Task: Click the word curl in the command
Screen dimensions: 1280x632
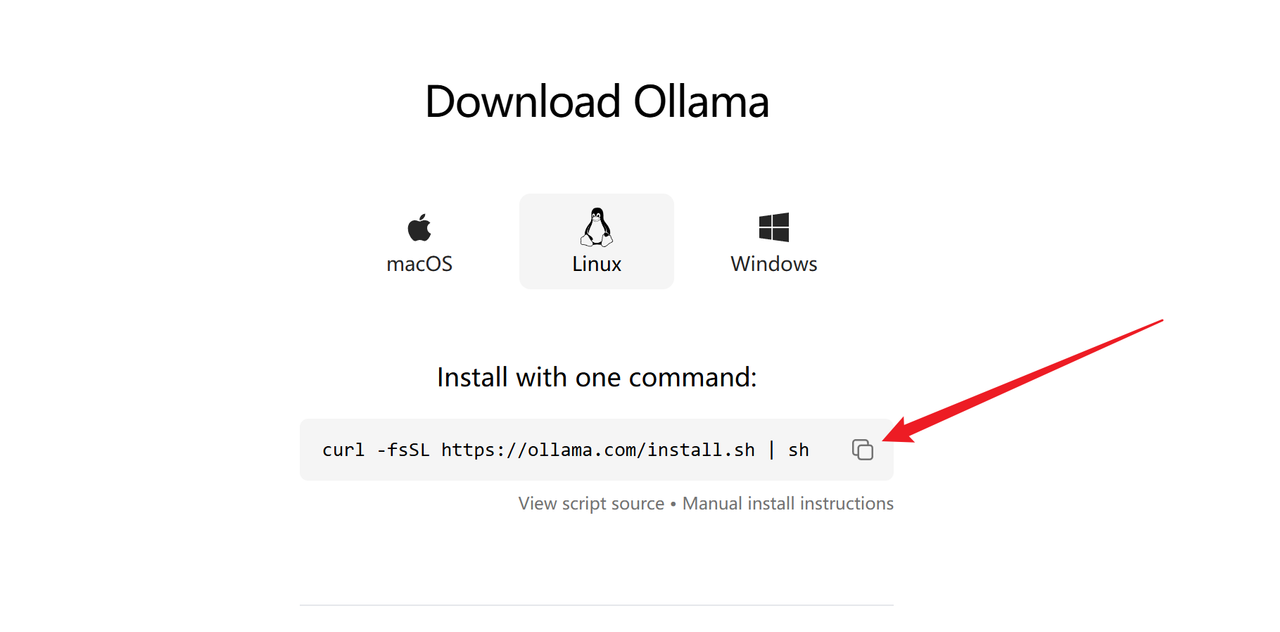Action: (x=344, y=450)
